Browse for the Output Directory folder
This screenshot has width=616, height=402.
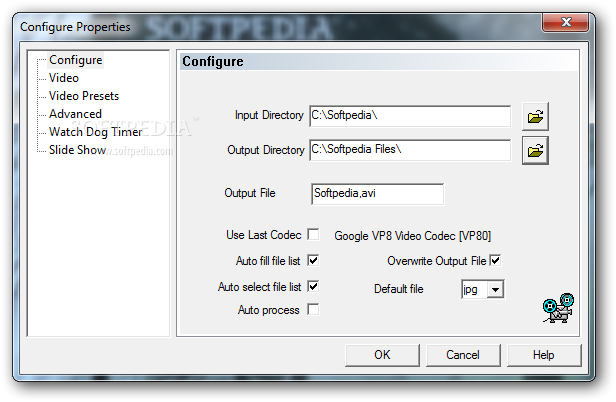(x=535, y=151)
